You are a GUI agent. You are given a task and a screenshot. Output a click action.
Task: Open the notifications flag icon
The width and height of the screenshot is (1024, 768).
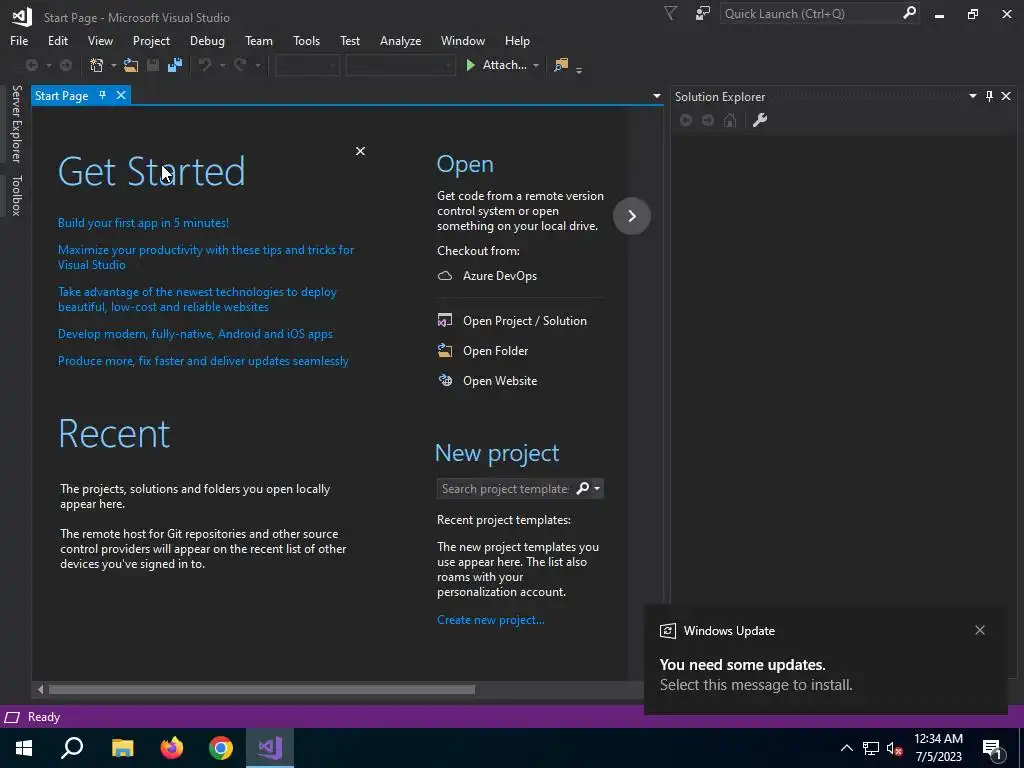point(671,14)
